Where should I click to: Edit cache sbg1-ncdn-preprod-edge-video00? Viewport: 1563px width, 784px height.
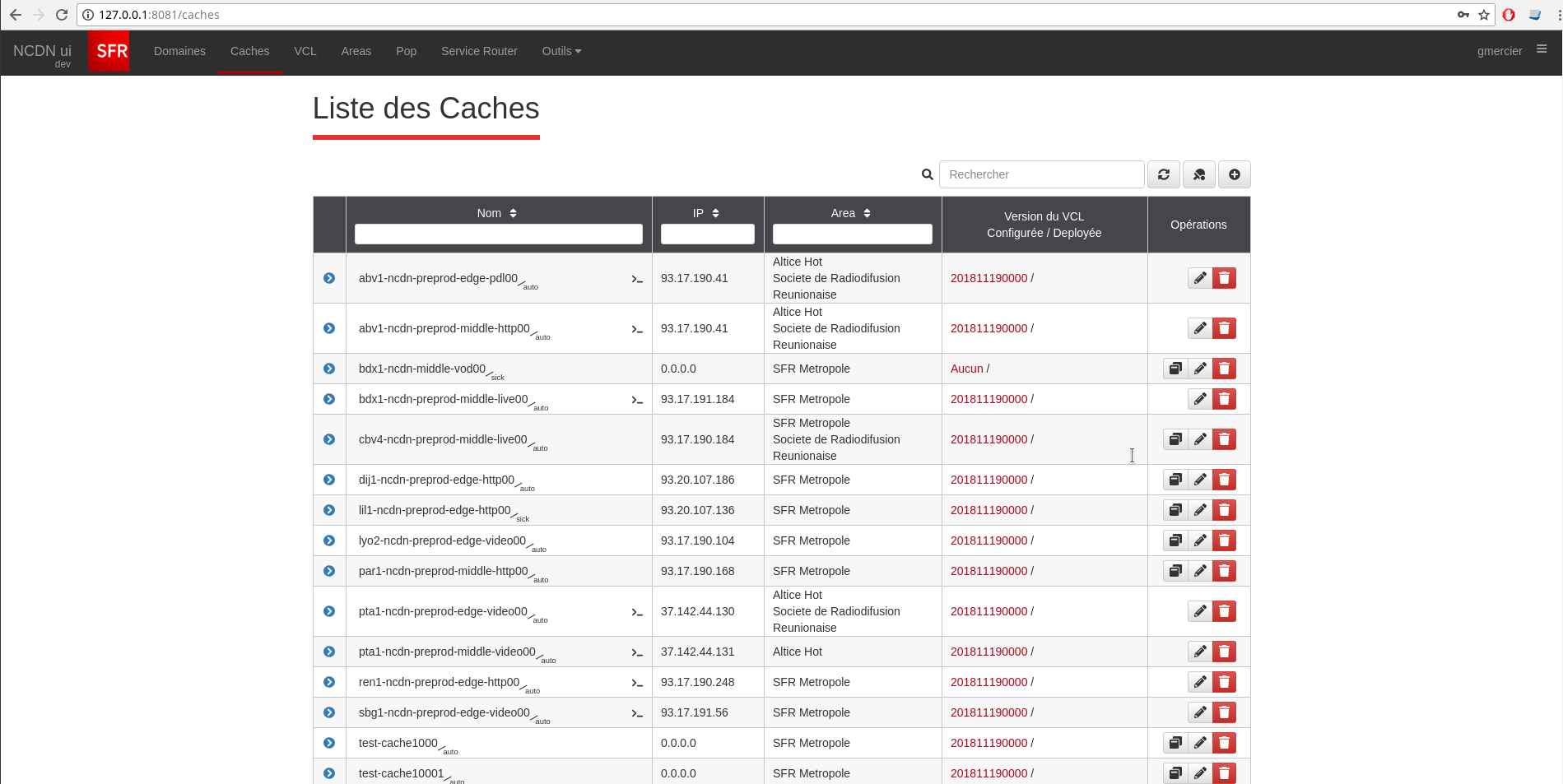click(1200, 712)
